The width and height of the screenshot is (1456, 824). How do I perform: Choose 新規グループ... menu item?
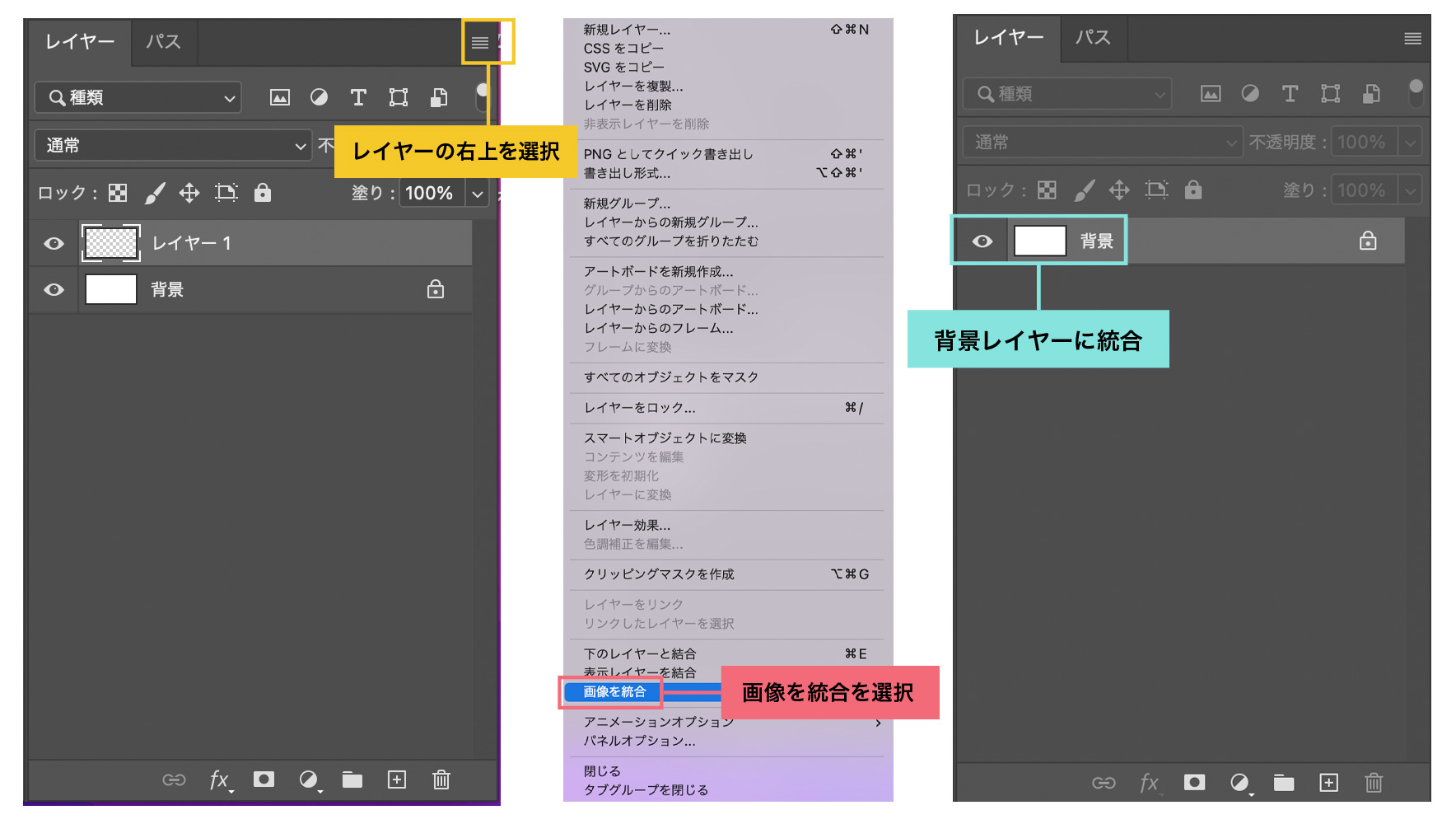tap(627, 203)
